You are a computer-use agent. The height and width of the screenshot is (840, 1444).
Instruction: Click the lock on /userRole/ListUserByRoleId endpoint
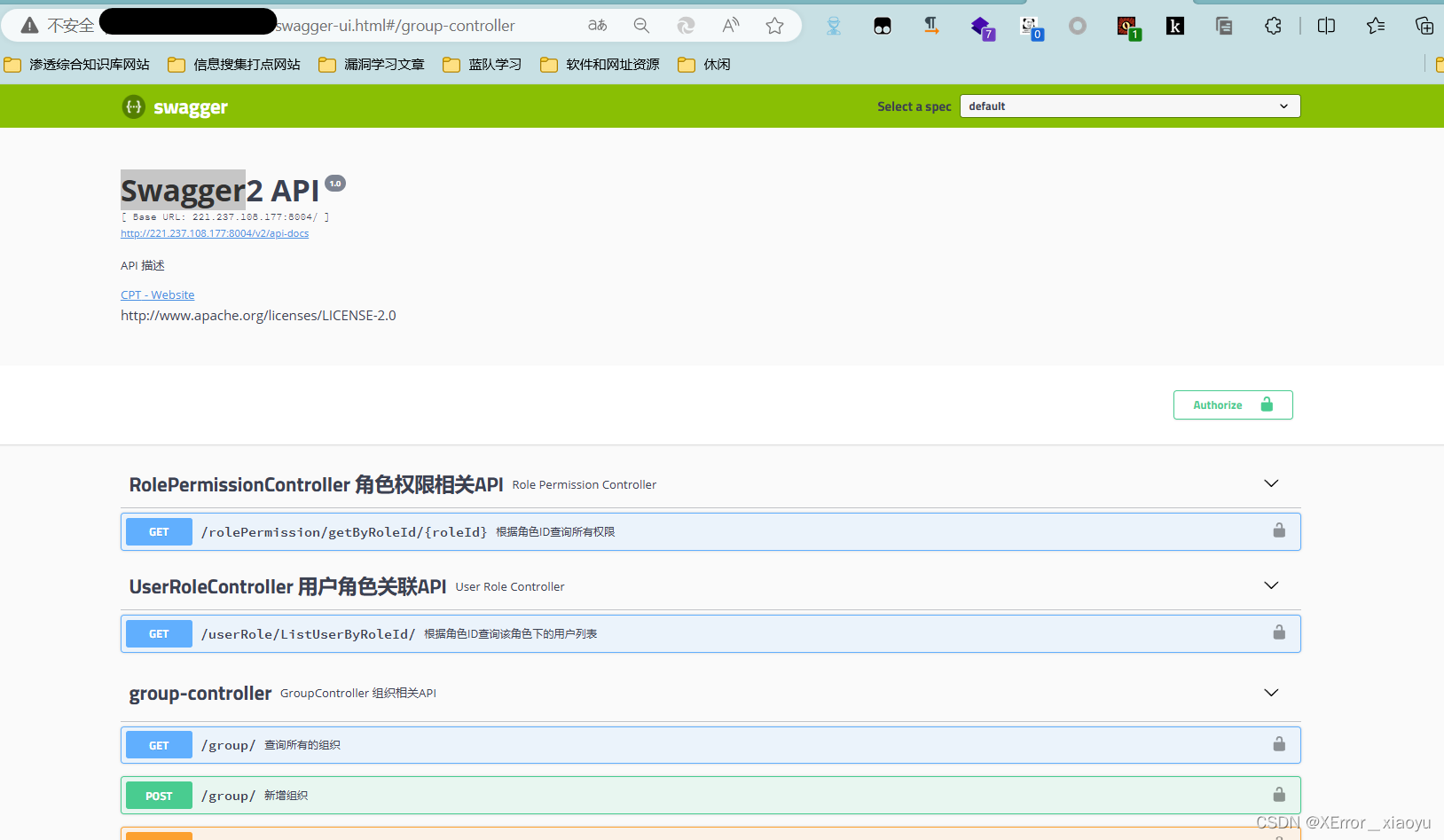click(1278, 632)
